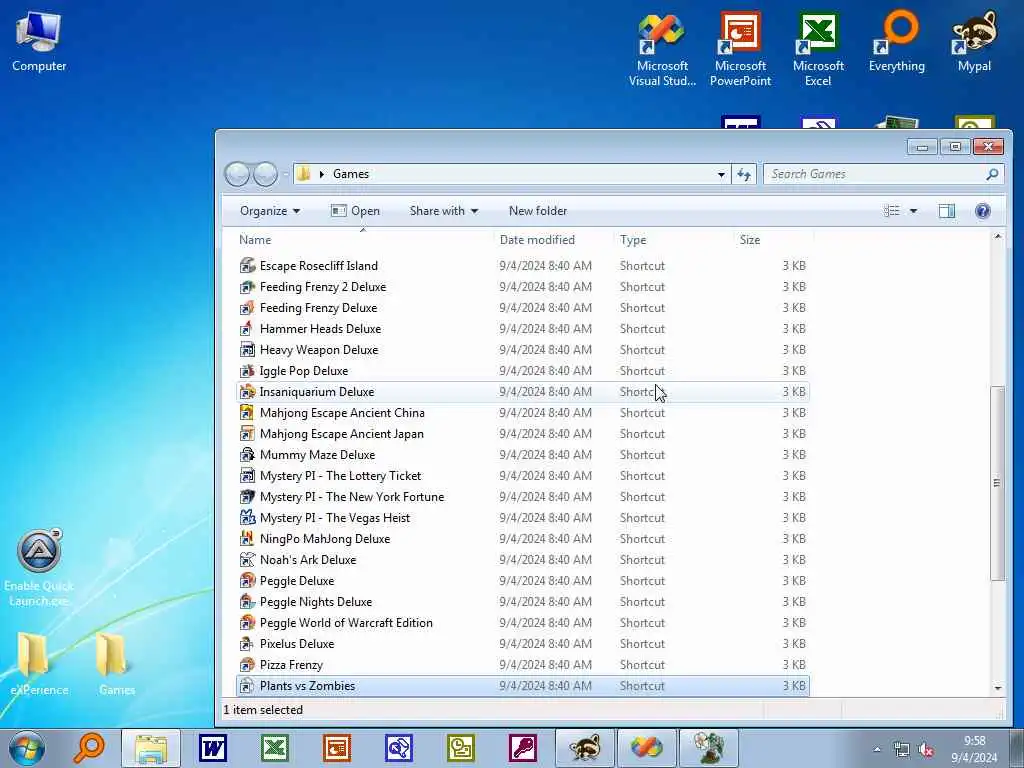Open the orange magnifier search taskbar icon
This screenshot has height=768, width=1024.
89,748
